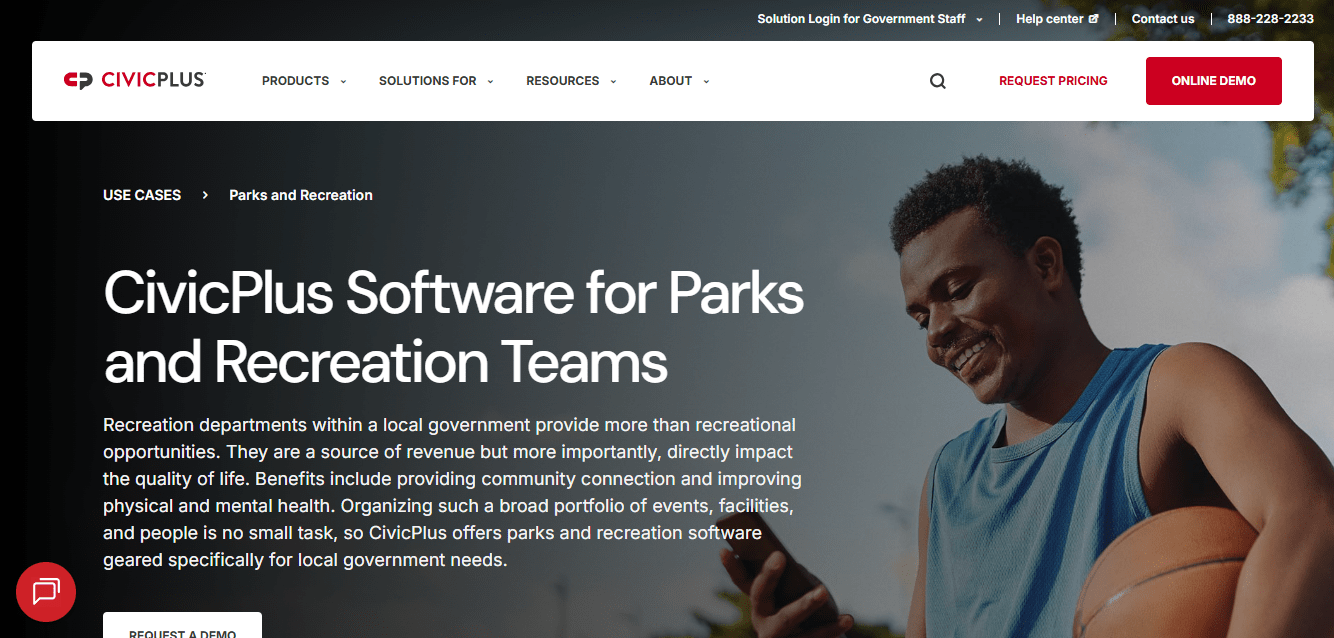This screenshot has width=1334, height=638.
Task: Open the RESOURCES menu
Action: tap(563, 81)
